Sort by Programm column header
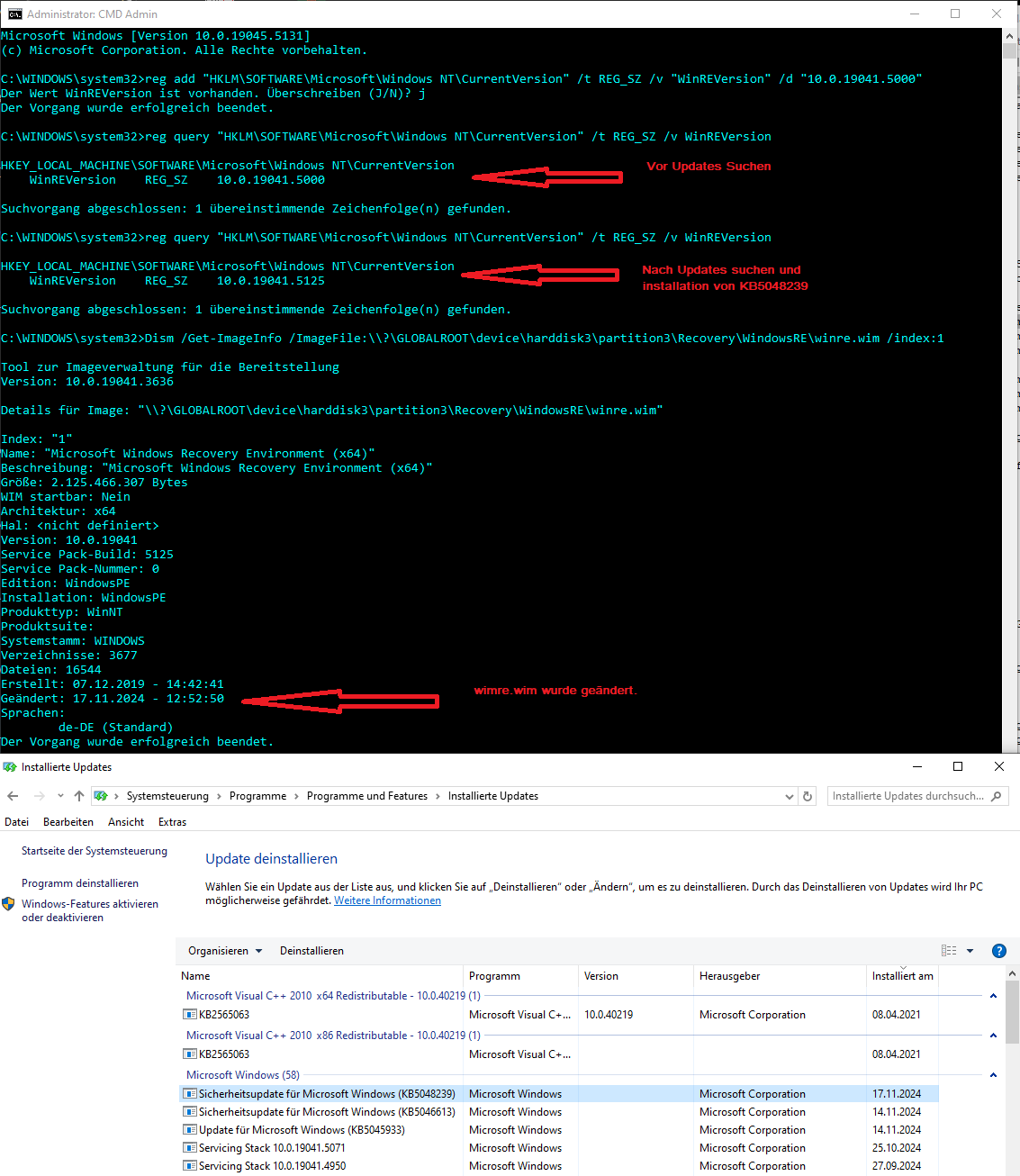Screen dimensions: 1020x1176 tap(520, 976)
